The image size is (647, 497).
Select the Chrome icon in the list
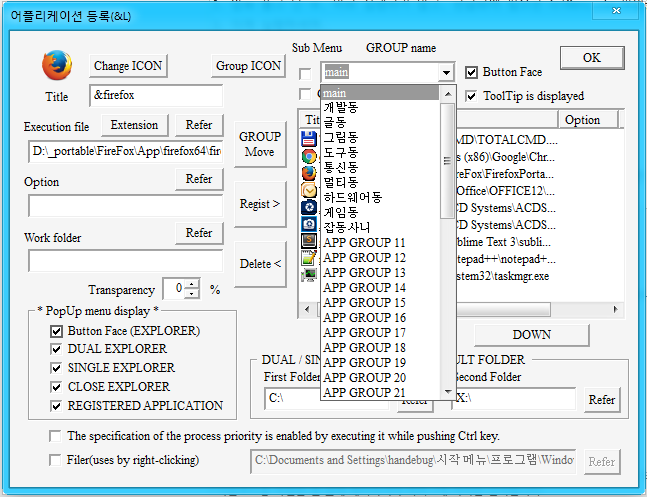tap(309, 156)
